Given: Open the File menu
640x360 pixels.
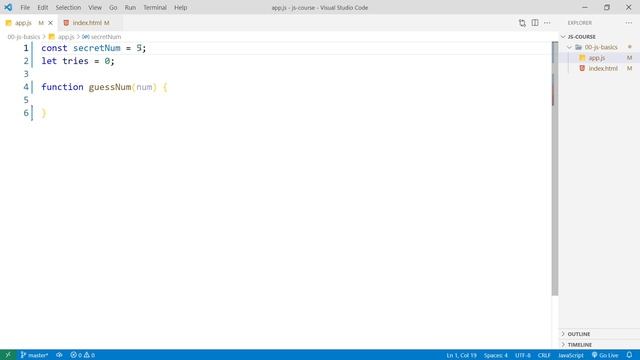Looking at the screenshot, I should (x=25, y=7).
